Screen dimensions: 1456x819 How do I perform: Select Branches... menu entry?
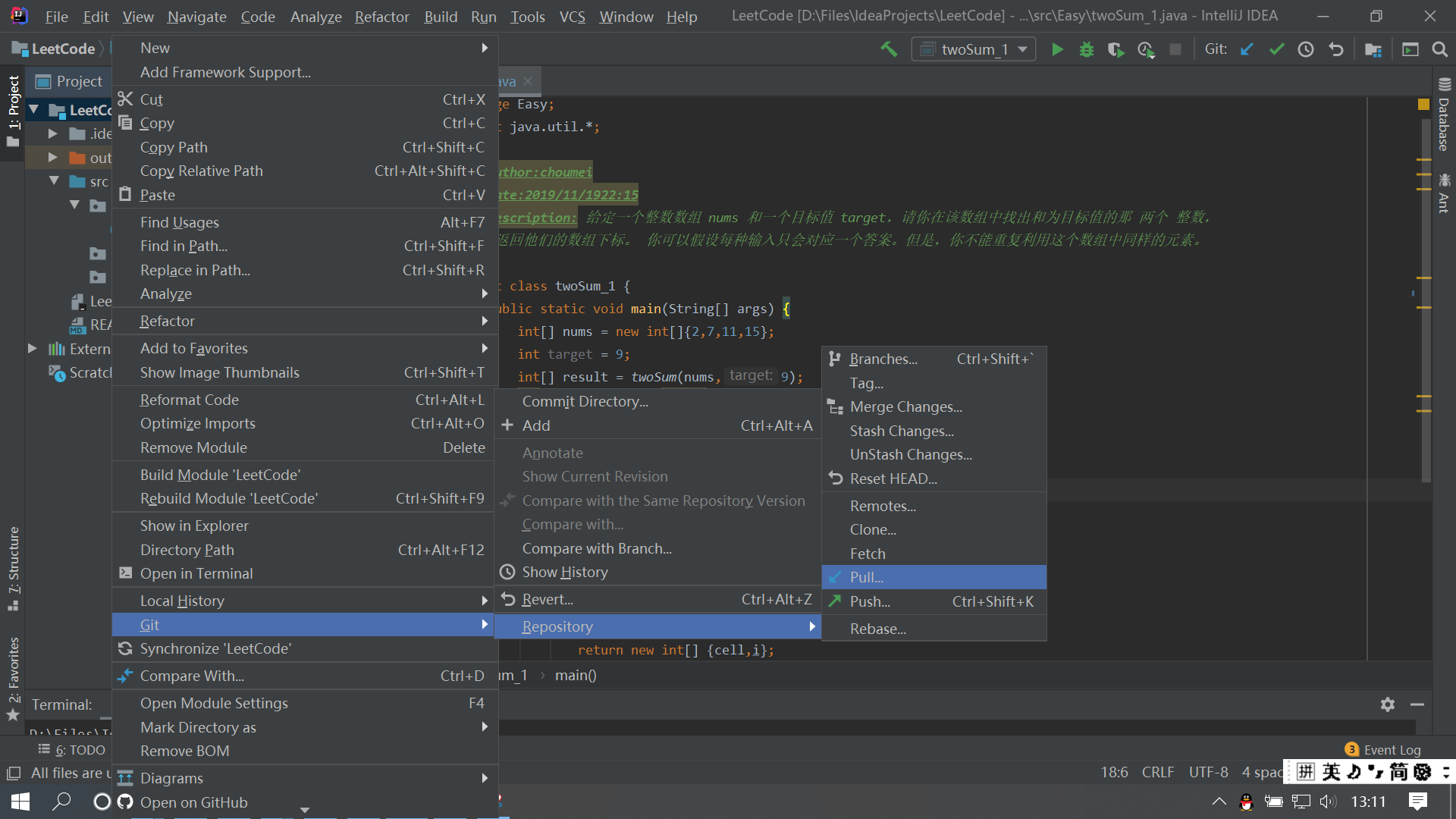[x=934, y=359]
